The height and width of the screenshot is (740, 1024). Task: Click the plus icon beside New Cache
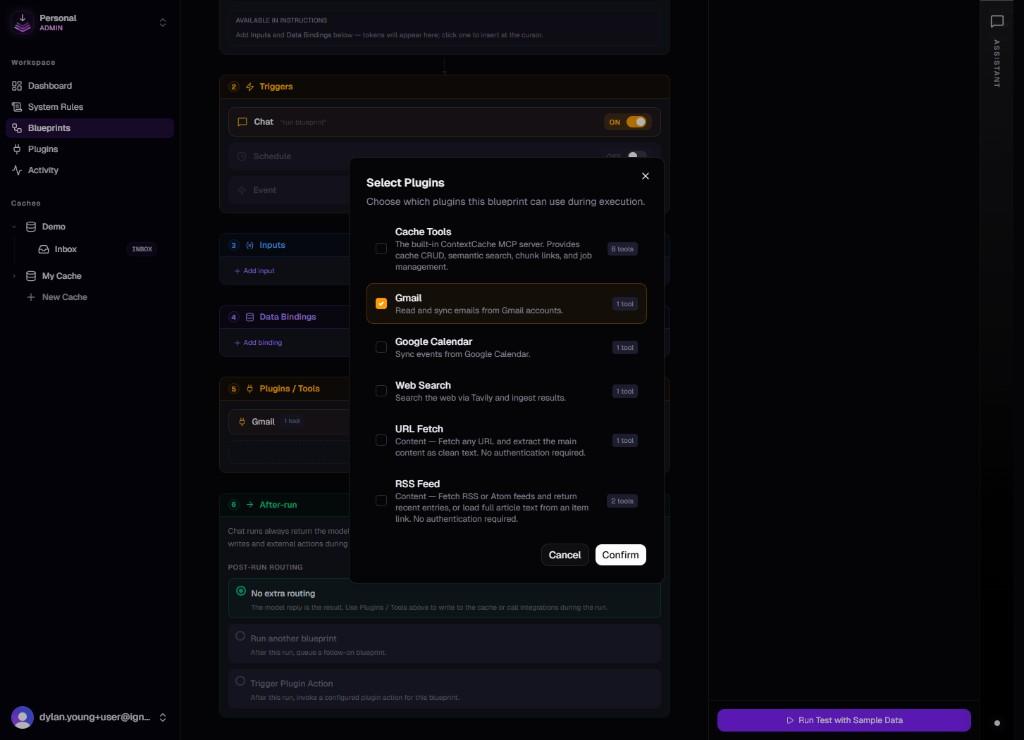31,297
